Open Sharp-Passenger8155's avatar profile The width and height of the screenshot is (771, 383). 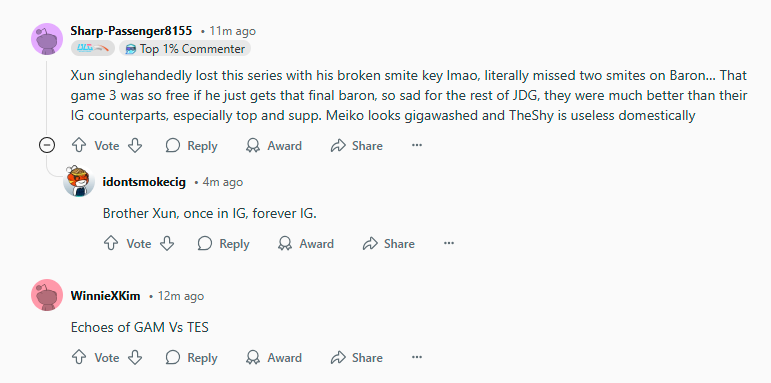[47, 39]
